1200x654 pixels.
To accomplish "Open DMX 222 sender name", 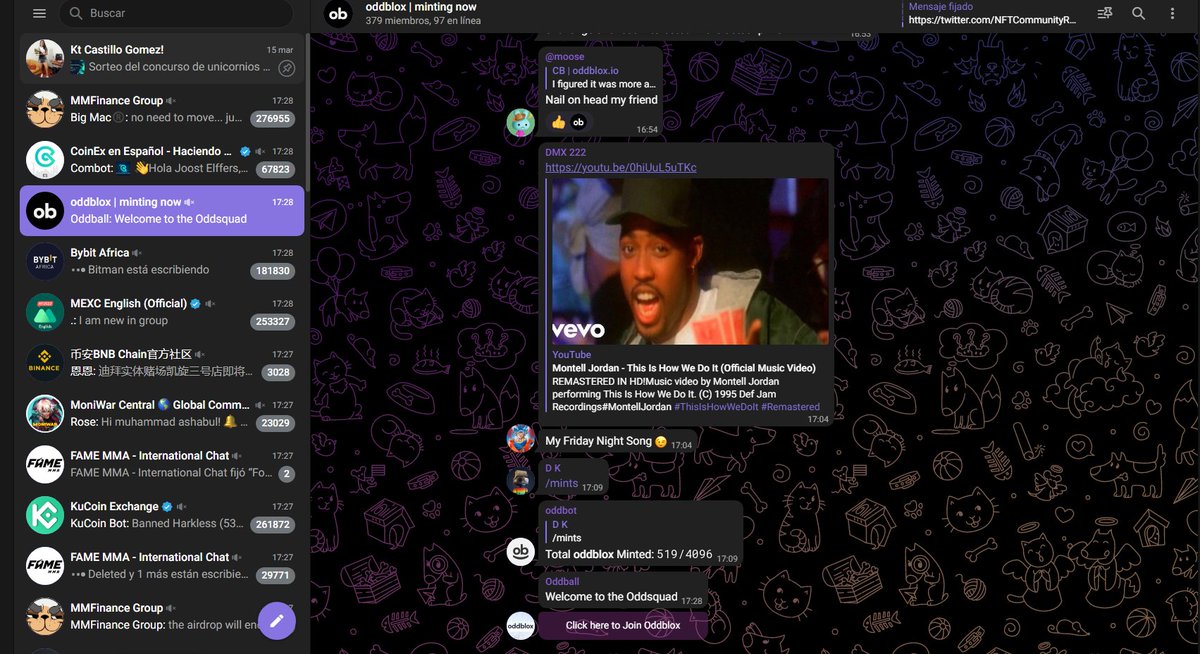I will (566, 151).
